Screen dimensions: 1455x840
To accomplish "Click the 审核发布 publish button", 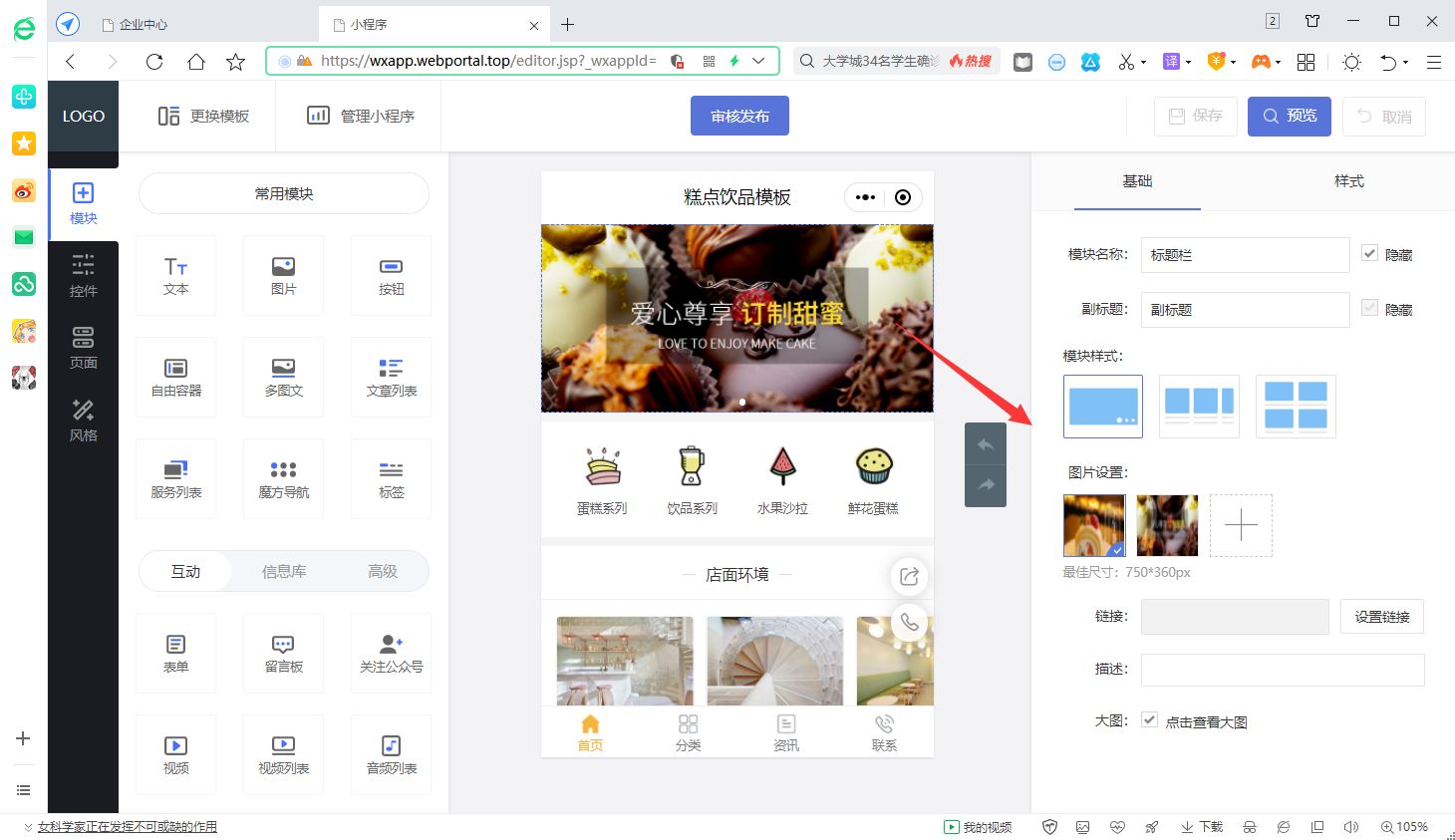I will point(739,116).
